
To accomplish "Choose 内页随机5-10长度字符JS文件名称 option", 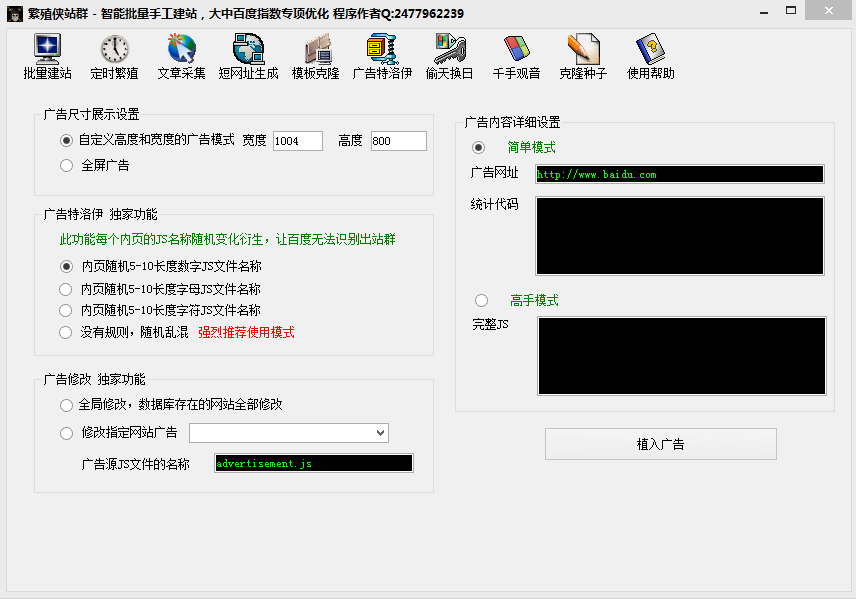I will pyautogui.click(x=66, y=311).
